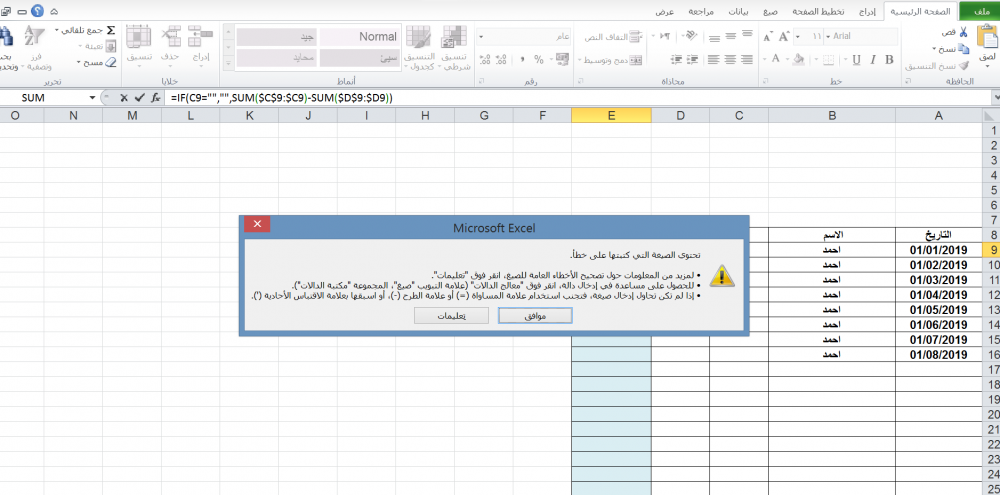Screen dimensions: 1000x495
Task: Open the number format (عام) dropdown
Action: [481, 36]
